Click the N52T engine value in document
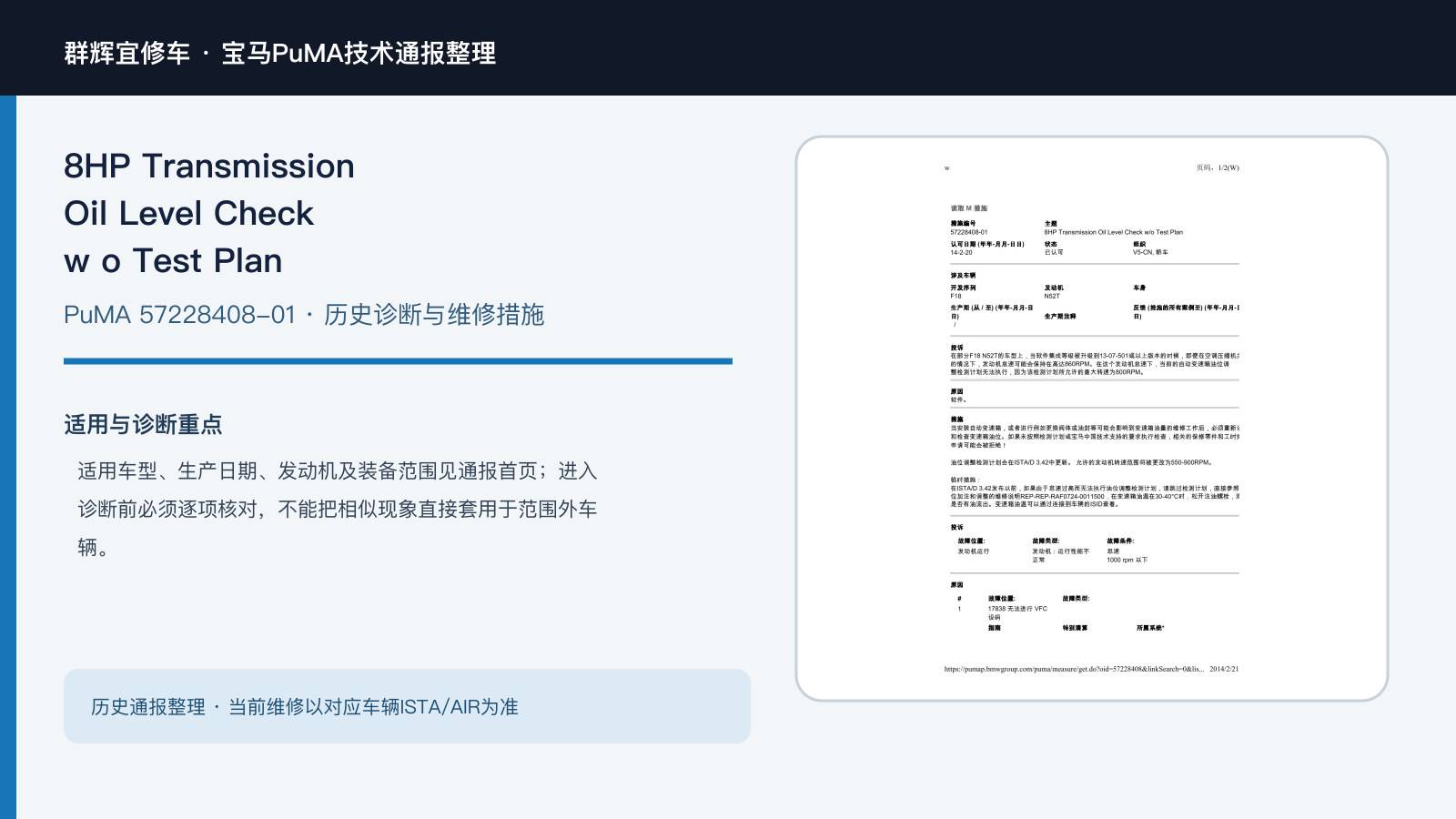 coord(1052,296)
